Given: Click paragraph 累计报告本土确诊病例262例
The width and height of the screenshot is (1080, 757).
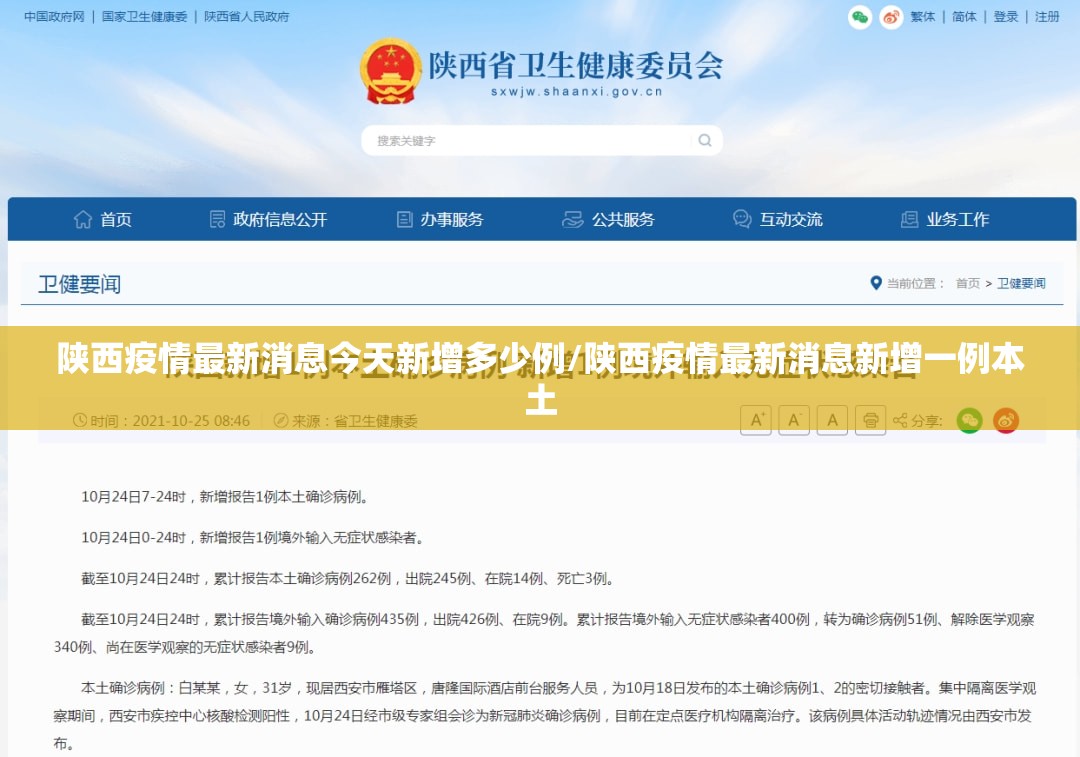Looking at the screenshot, I should (x=348, y=579).
